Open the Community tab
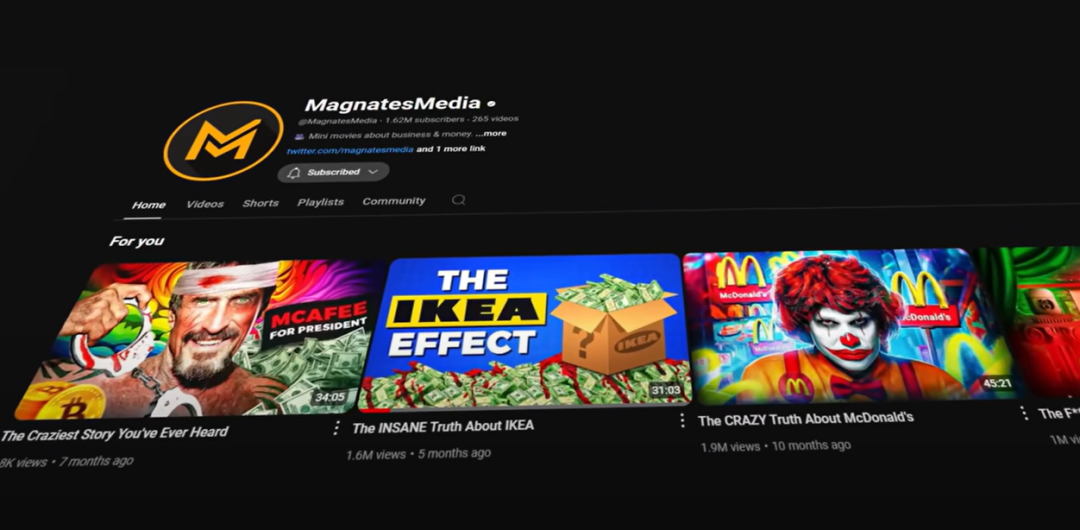Viewport: 1080px width, 530px height. click(x=394, y=201)
